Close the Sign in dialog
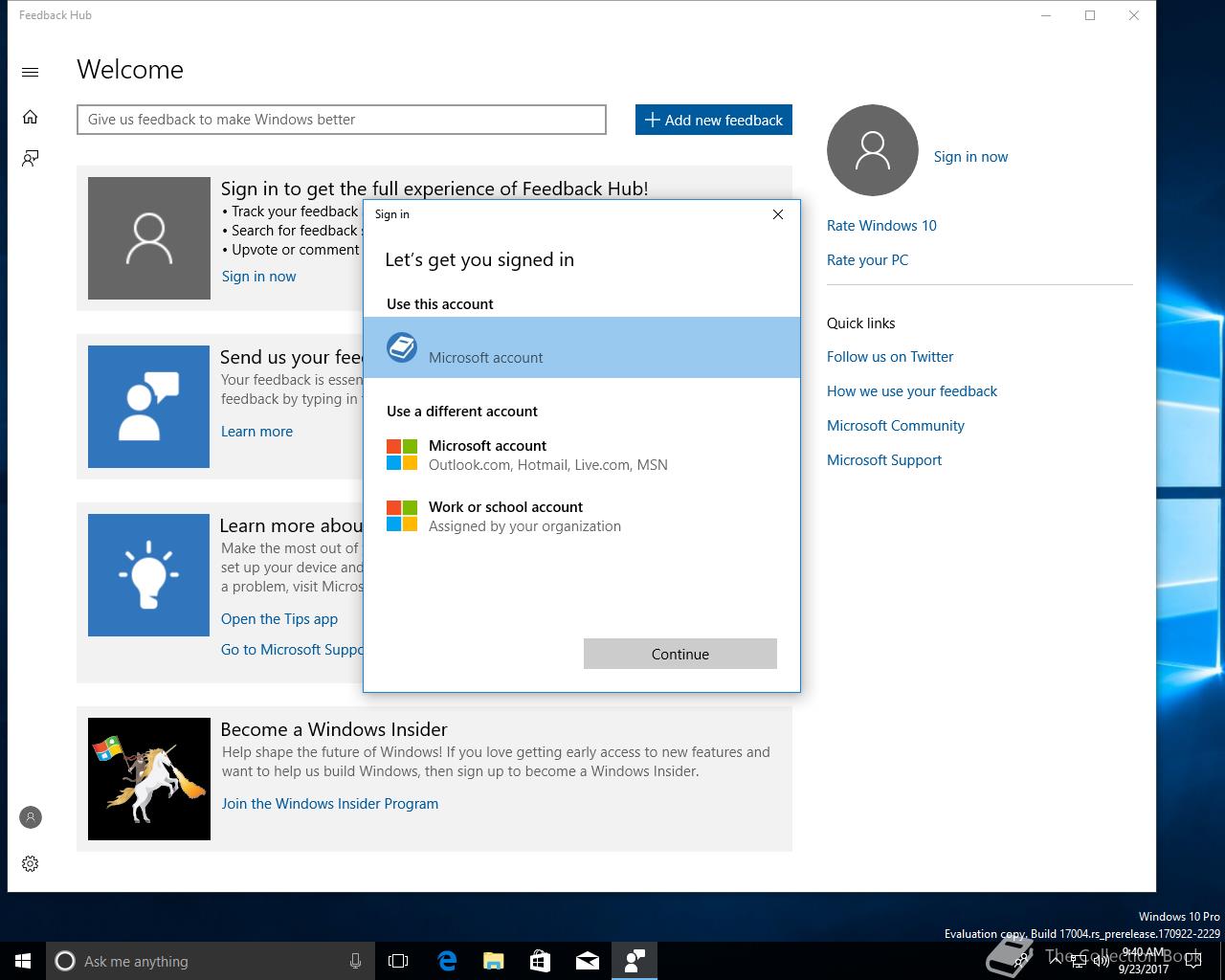1225x980 pixels. pyautogui.click(x=778, y=214)
